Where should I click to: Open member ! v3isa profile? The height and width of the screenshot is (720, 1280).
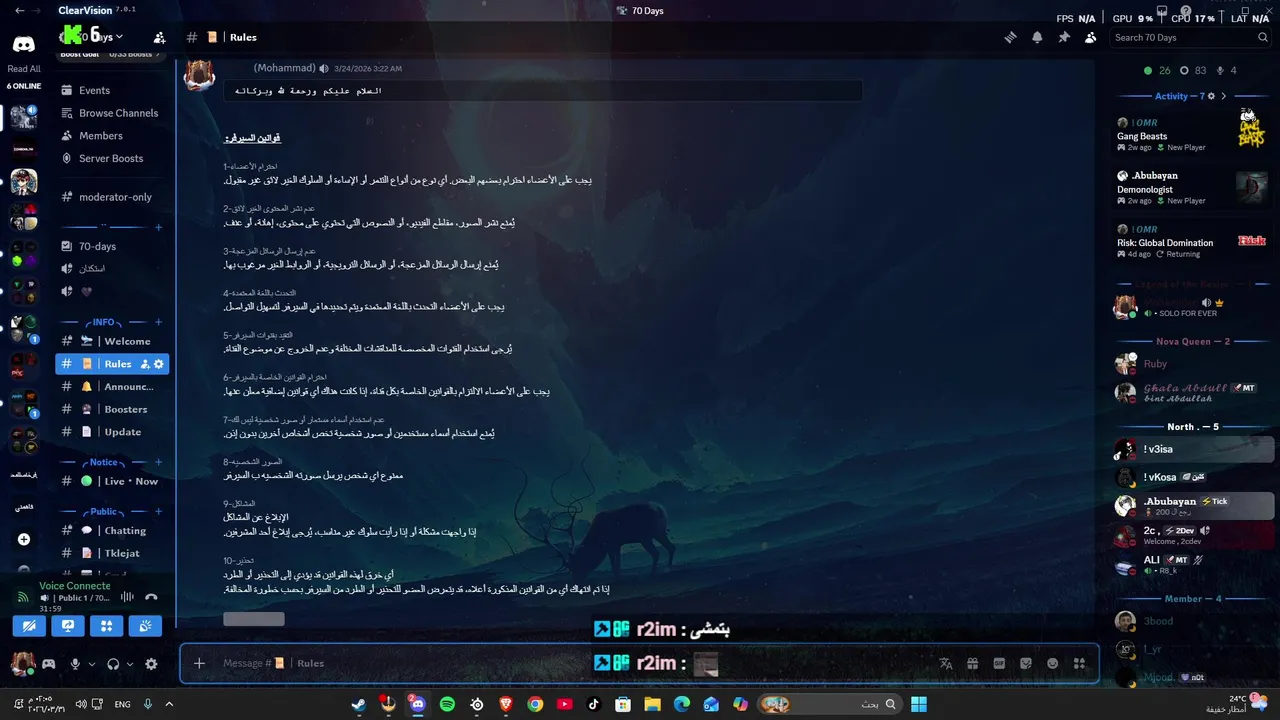click(x=1191, y=449)
